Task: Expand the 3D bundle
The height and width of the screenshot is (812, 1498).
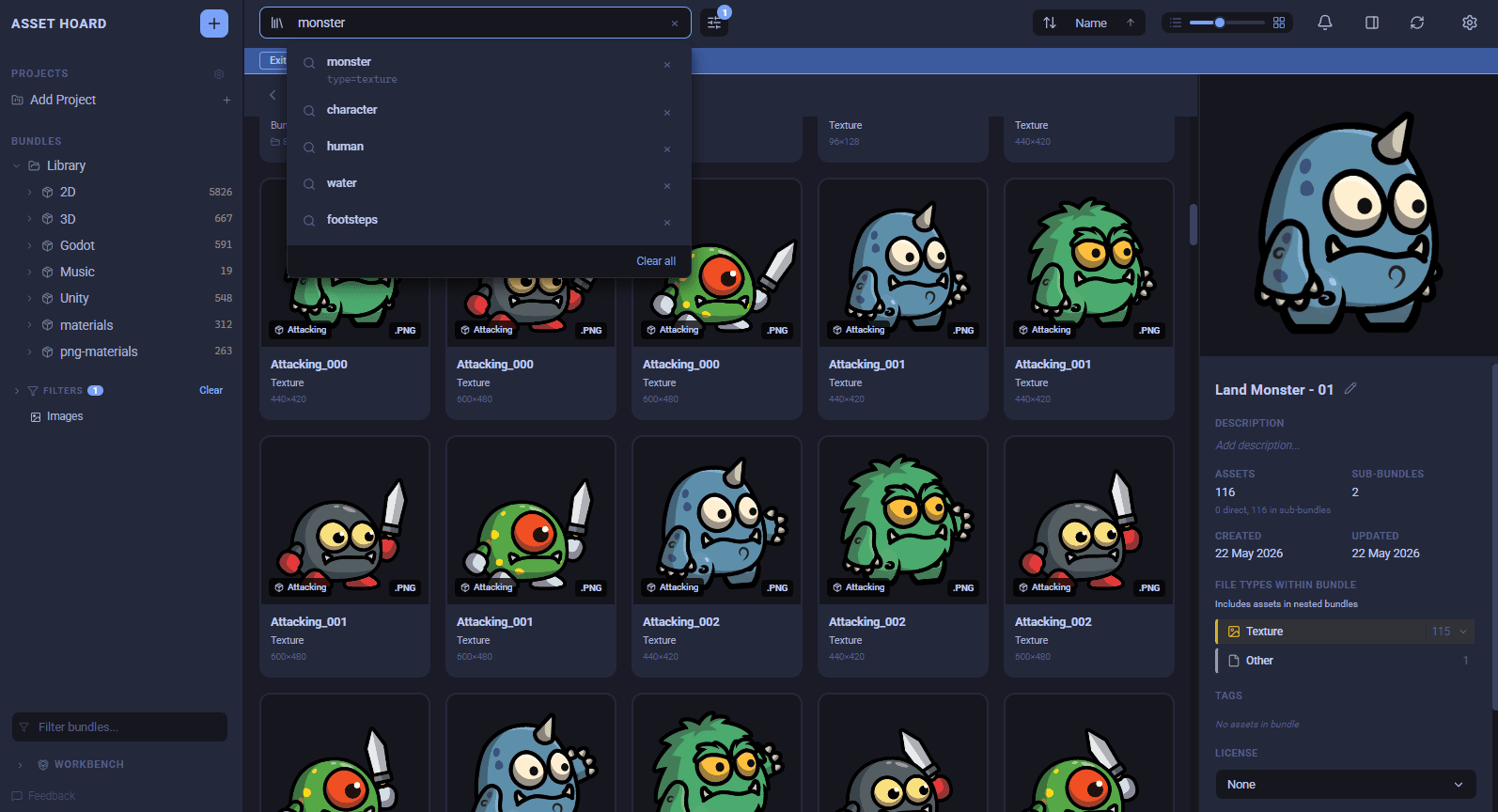Action: (29, 219)
